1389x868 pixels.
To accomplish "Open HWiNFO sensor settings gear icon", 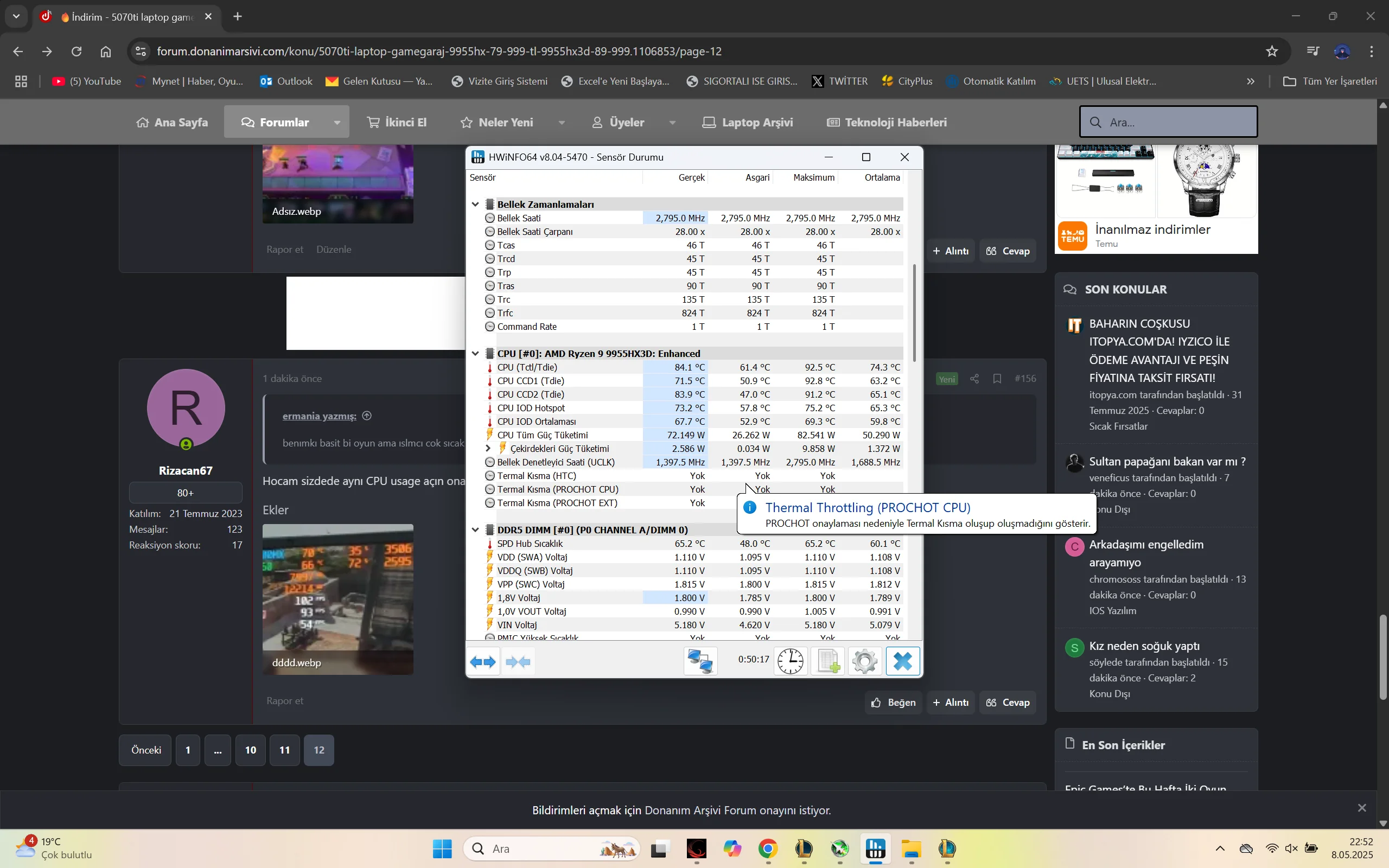I will pos(865,661).
